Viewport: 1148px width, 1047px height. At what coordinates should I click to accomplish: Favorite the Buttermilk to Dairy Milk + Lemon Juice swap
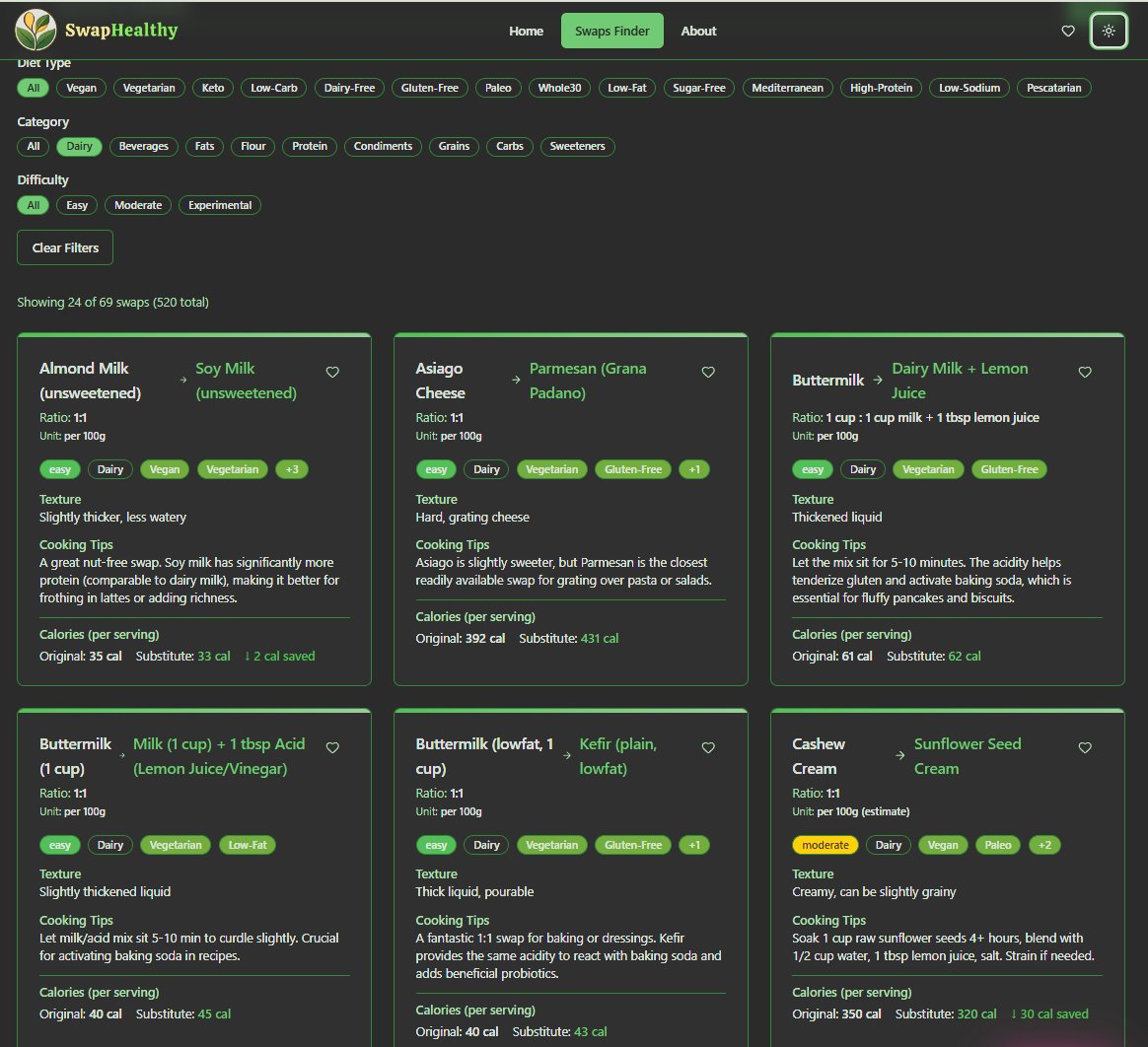[x=1085, y=373]
